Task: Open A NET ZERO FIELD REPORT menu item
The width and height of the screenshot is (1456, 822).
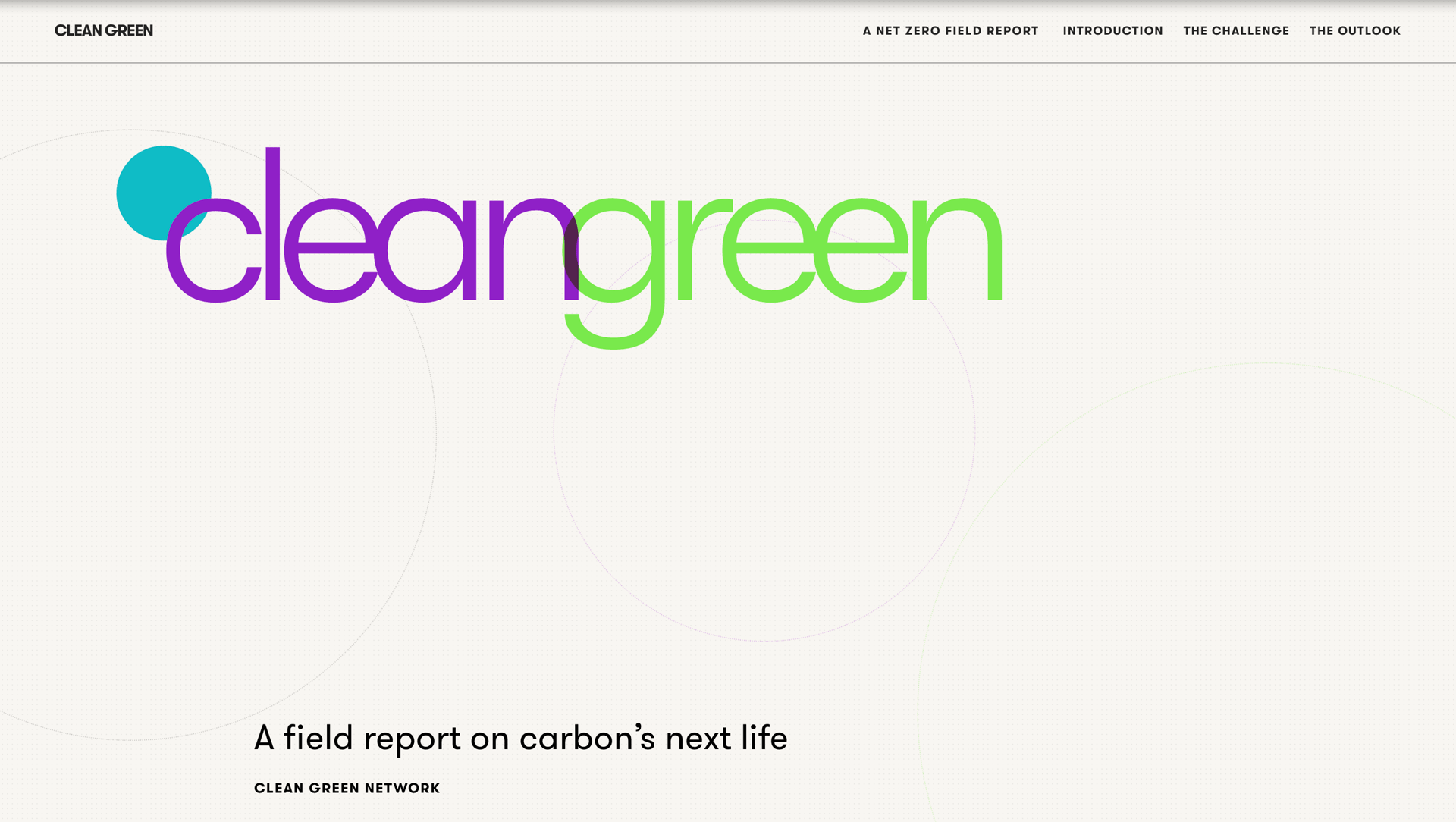Action: tap(950, 31)
